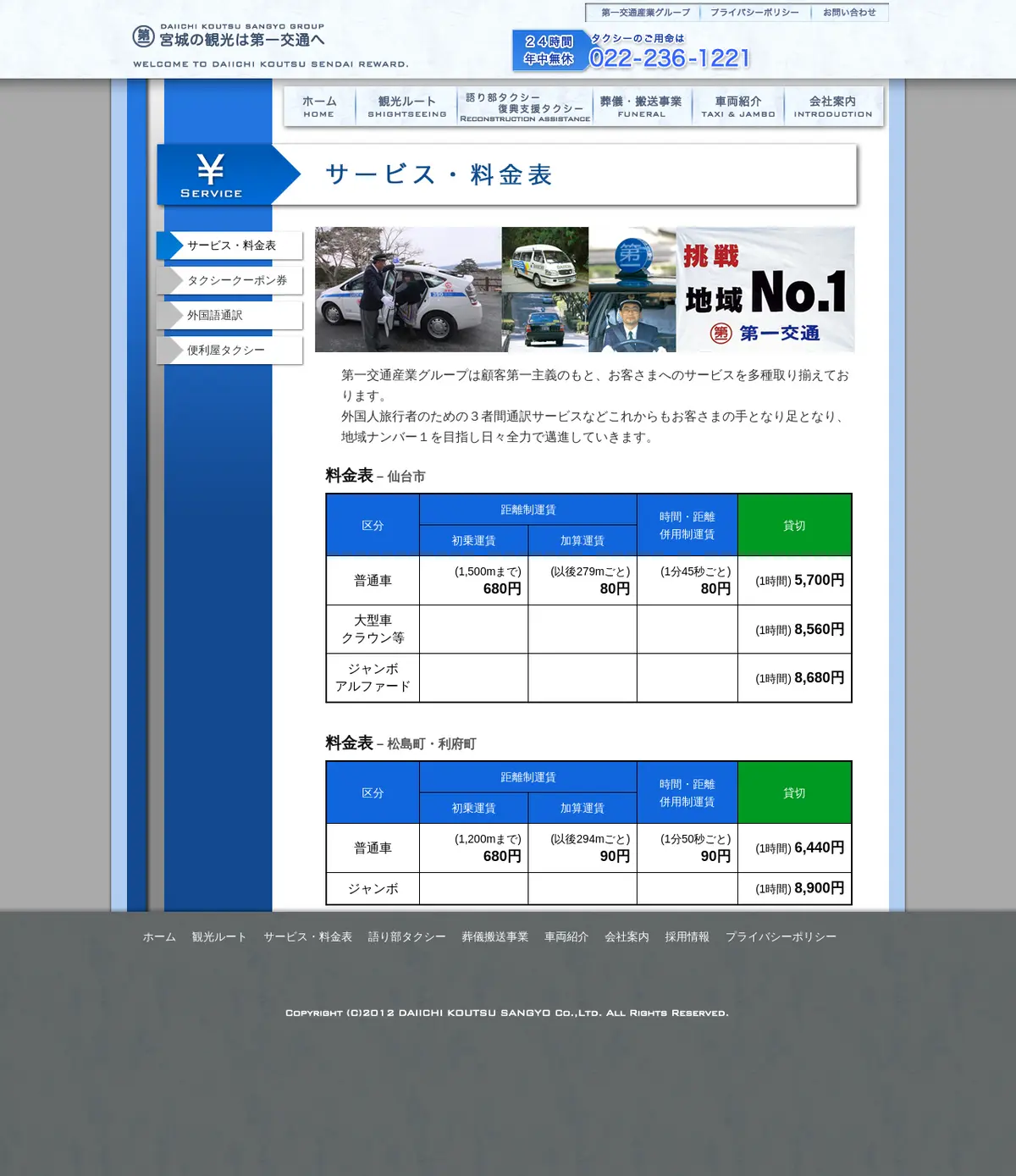
Task: Select 外国語通訳 in sidebar
Action: point(229,315)
